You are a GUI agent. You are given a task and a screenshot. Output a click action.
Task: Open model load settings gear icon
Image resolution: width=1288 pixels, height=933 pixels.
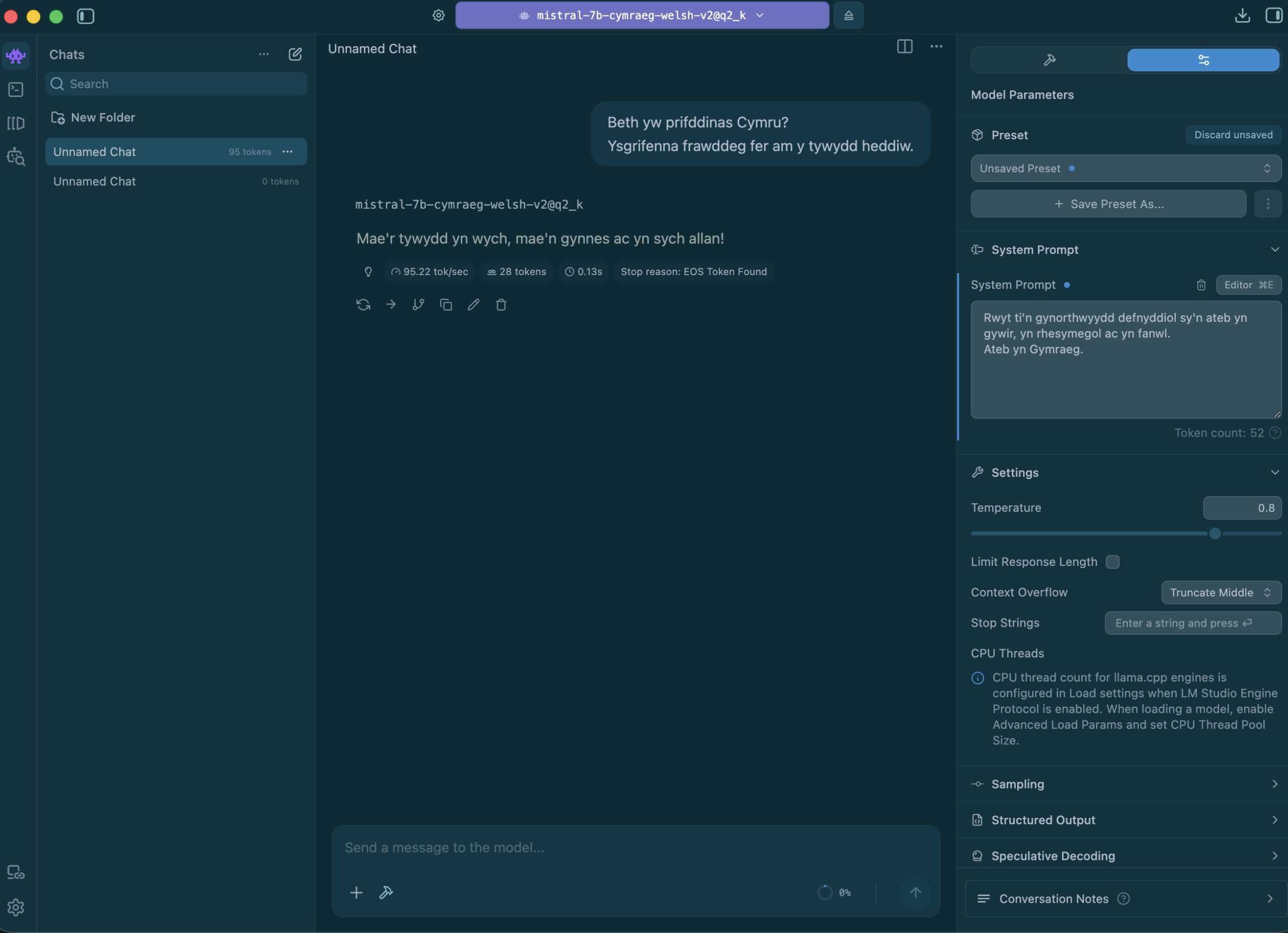point(438,15)
